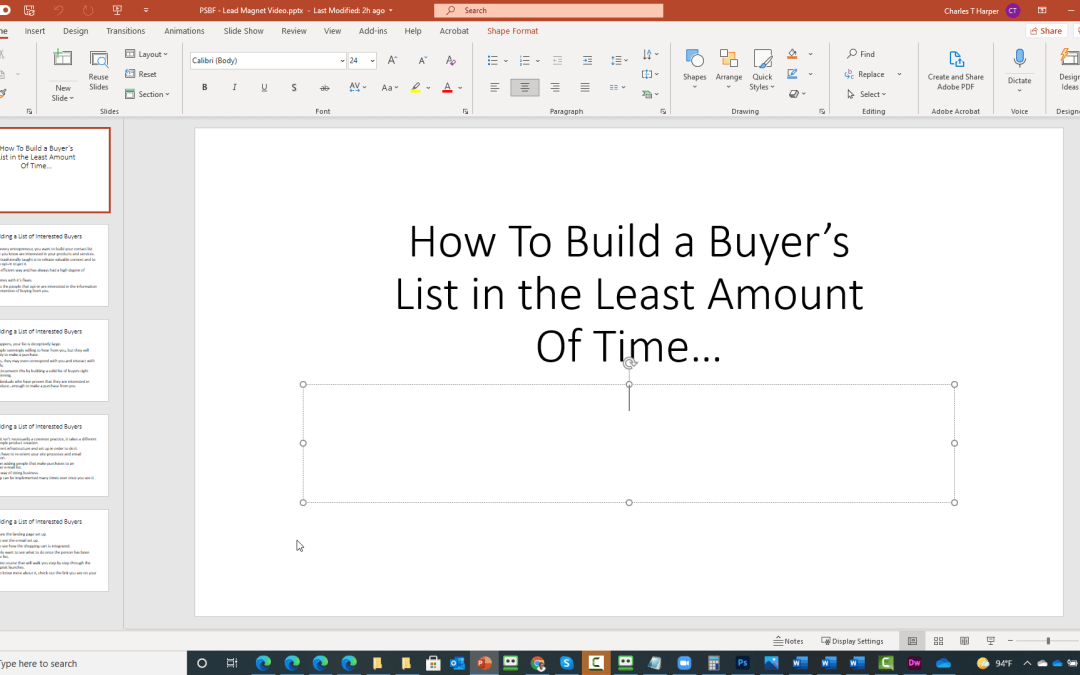1080x675 pixels.
Task: Start presentation from beginning in Quick Access
Action: [x=117, y=10]
